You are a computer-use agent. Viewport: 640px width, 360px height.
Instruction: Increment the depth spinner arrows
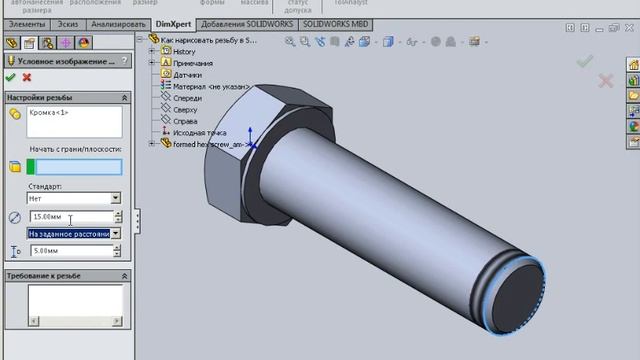click(x=117, y=248)
